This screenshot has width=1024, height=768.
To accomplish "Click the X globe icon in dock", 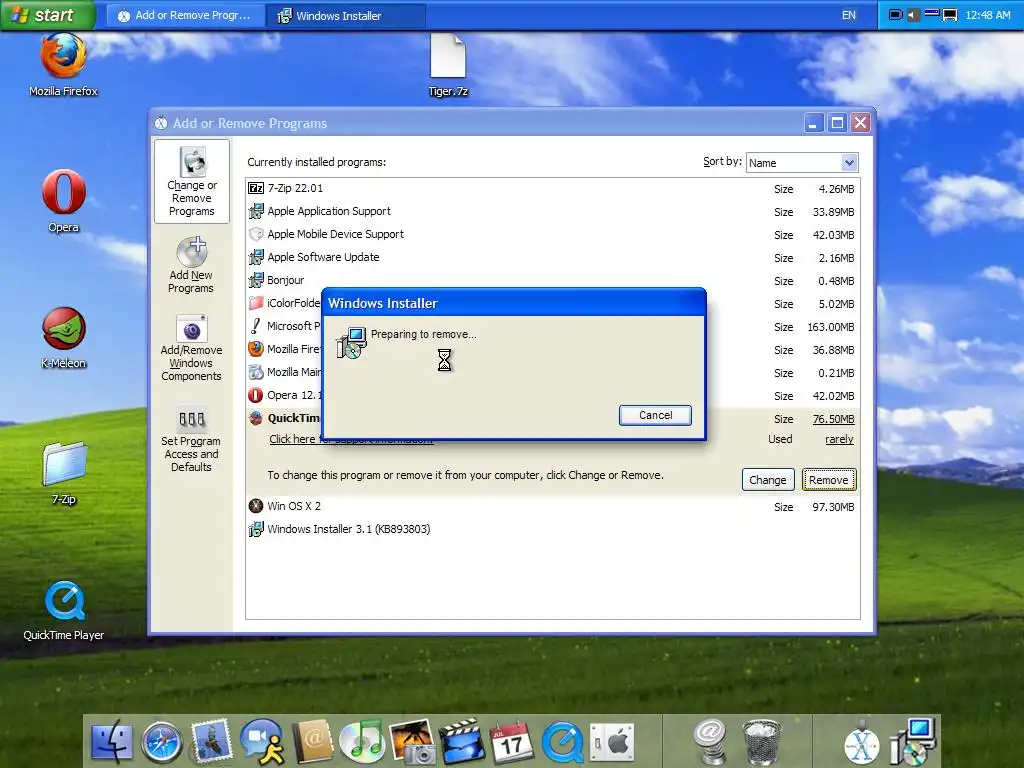I will click(x=861, y=744).
